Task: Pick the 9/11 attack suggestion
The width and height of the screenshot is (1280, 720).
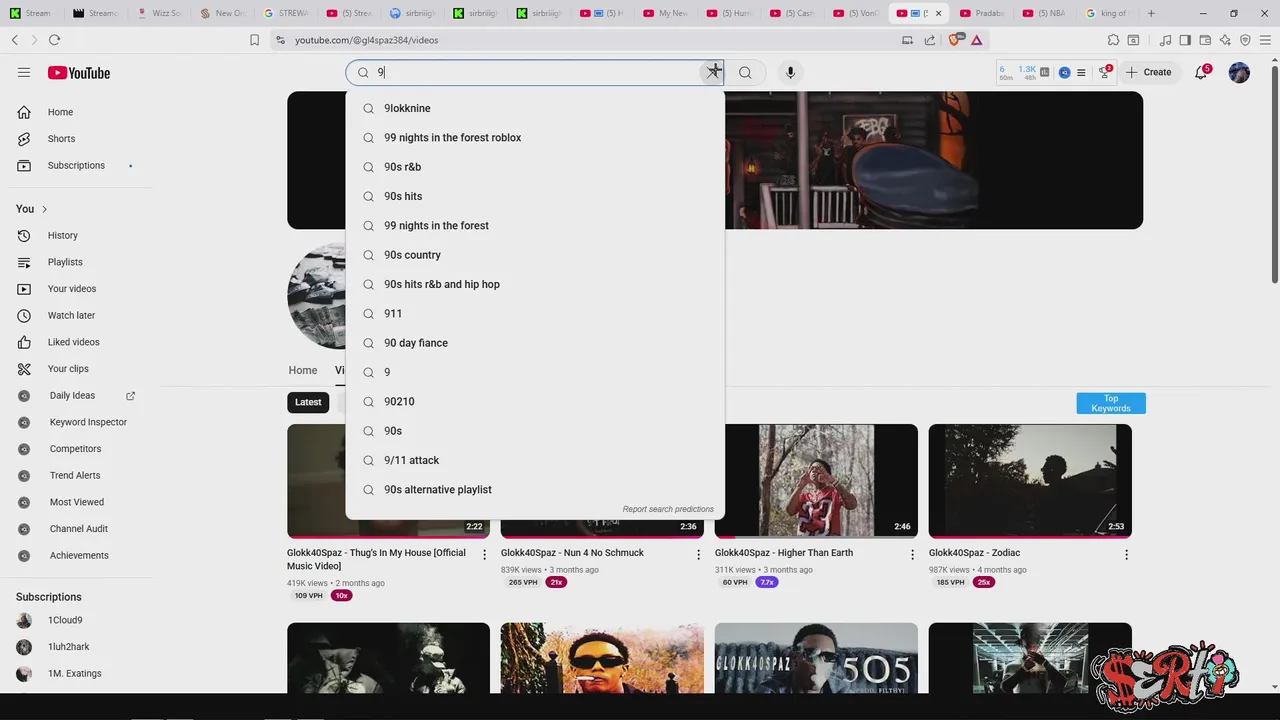Action: [535, 460]
